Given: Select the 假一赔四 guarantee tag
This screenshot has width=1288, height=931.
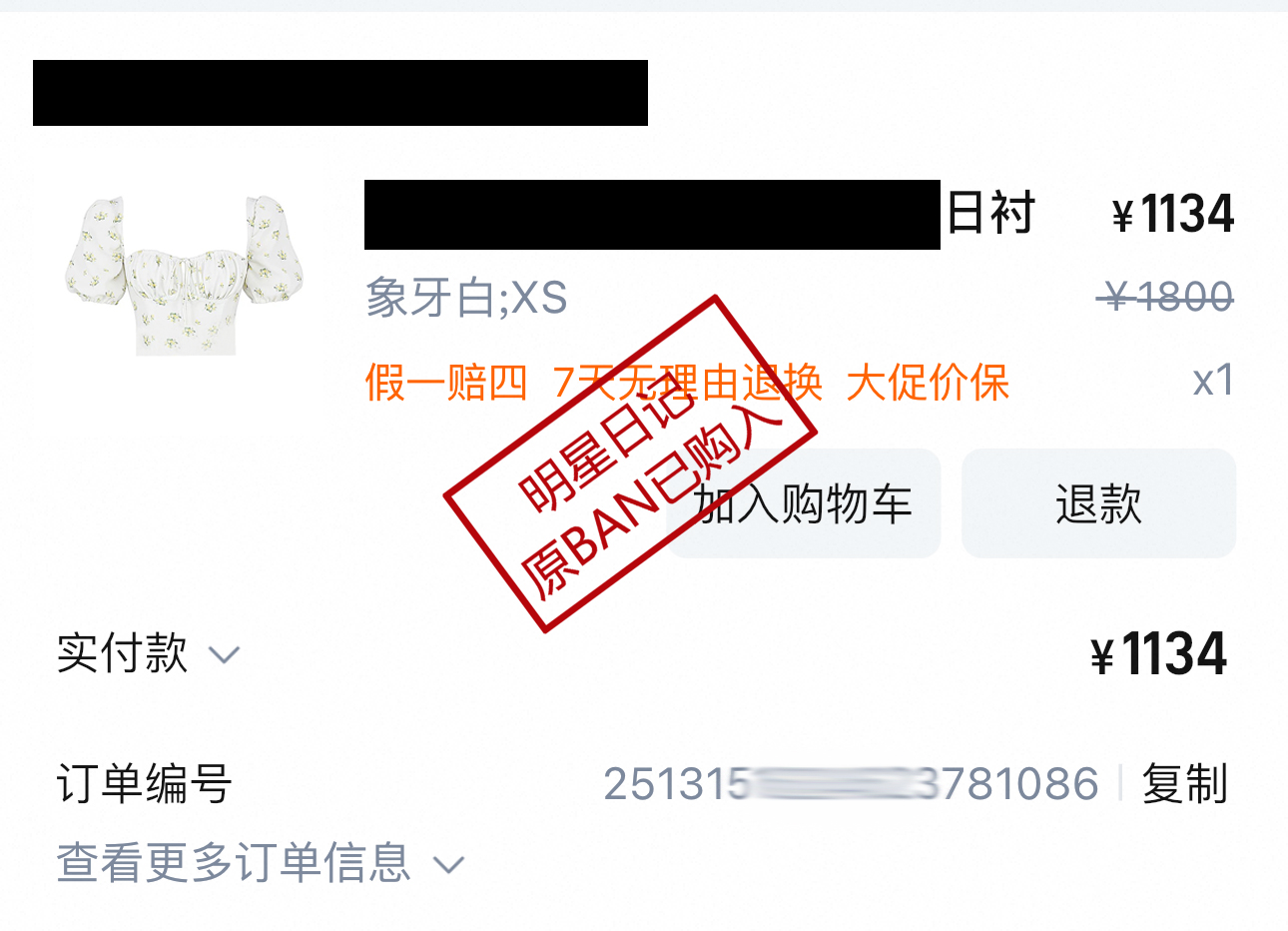Looking at the screenshot, I should pyautogui.click(x=446, y=383).
